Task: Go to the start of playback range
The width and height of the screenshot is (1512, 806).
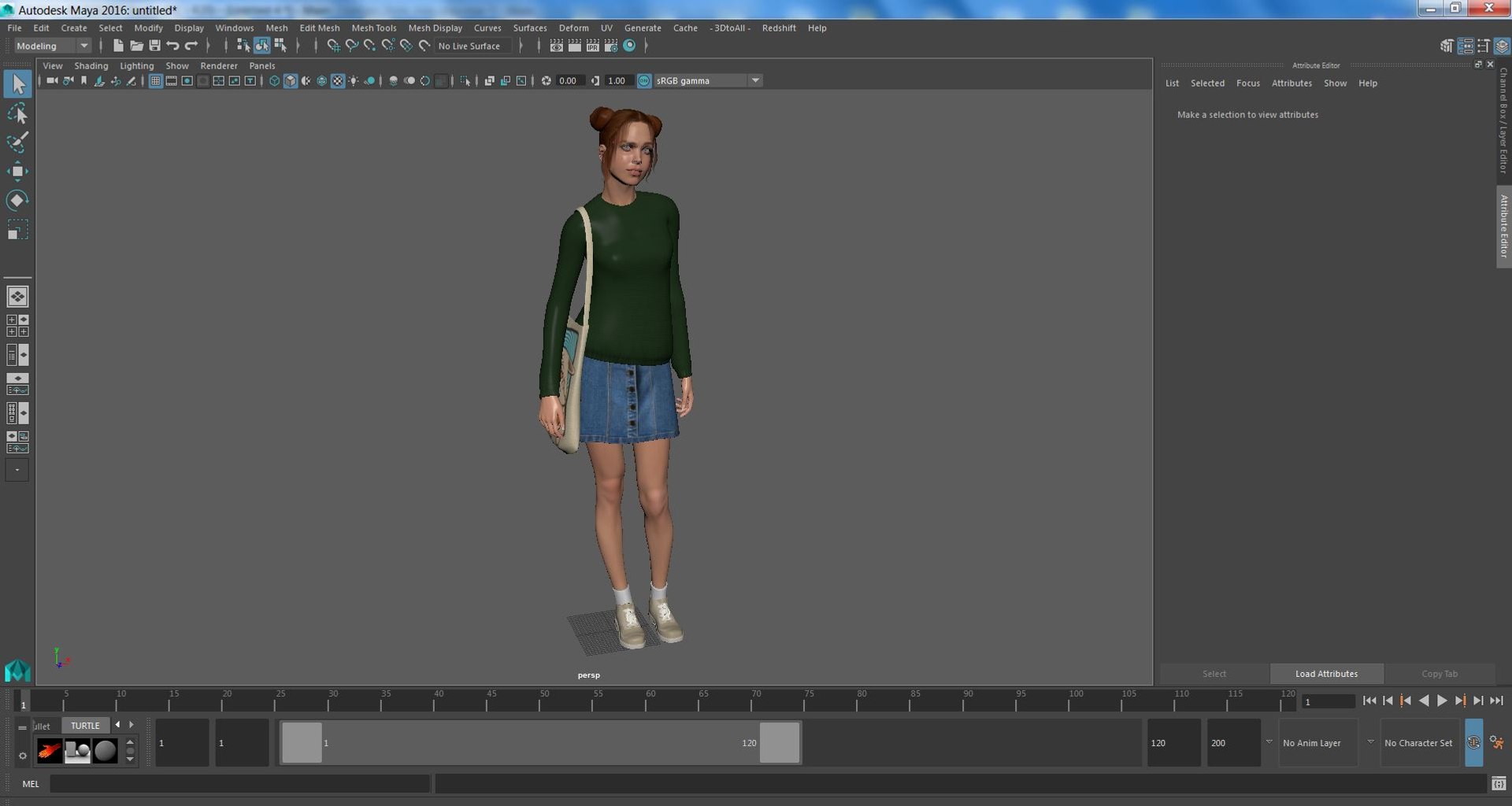Action: click(1369, 701)
